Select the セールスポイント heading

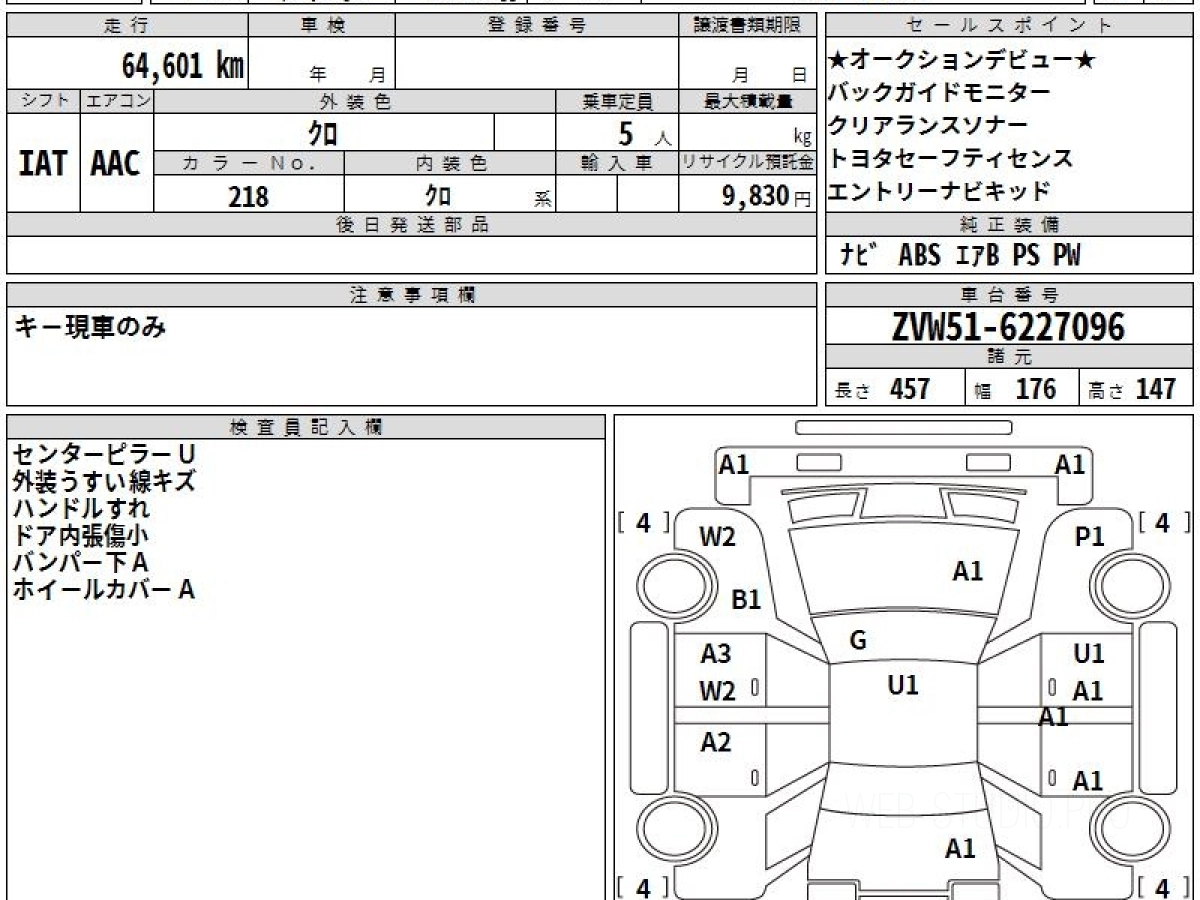(1009, 26)
